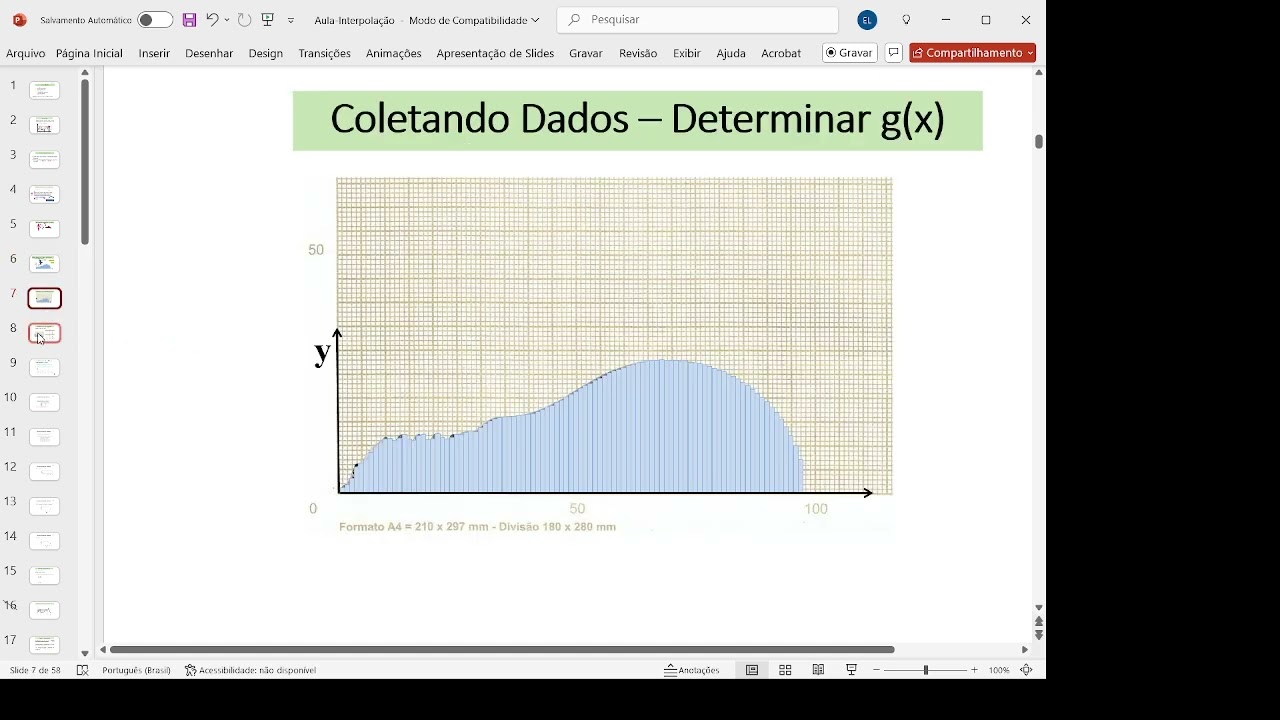The height and width of the screenshot is (720, 1280).
Task: Start slideshow from beginning icon in title bar
Action: click(268, 20)
